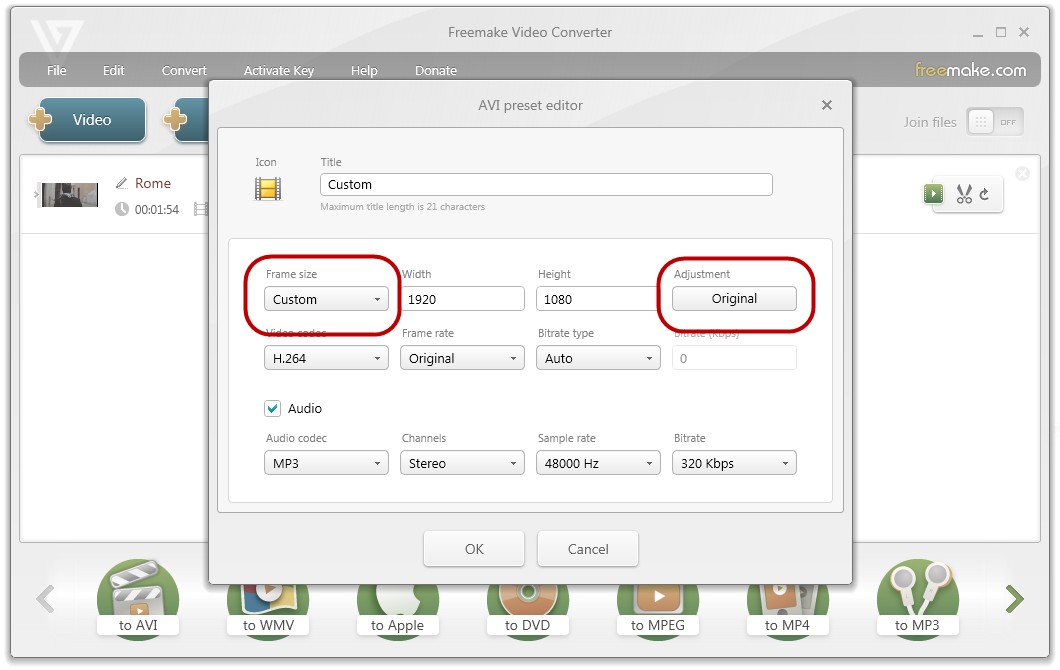Close the AVI preset editor dialog
The width and height of the screenshot is (1060, 670).
pos(827,105)
